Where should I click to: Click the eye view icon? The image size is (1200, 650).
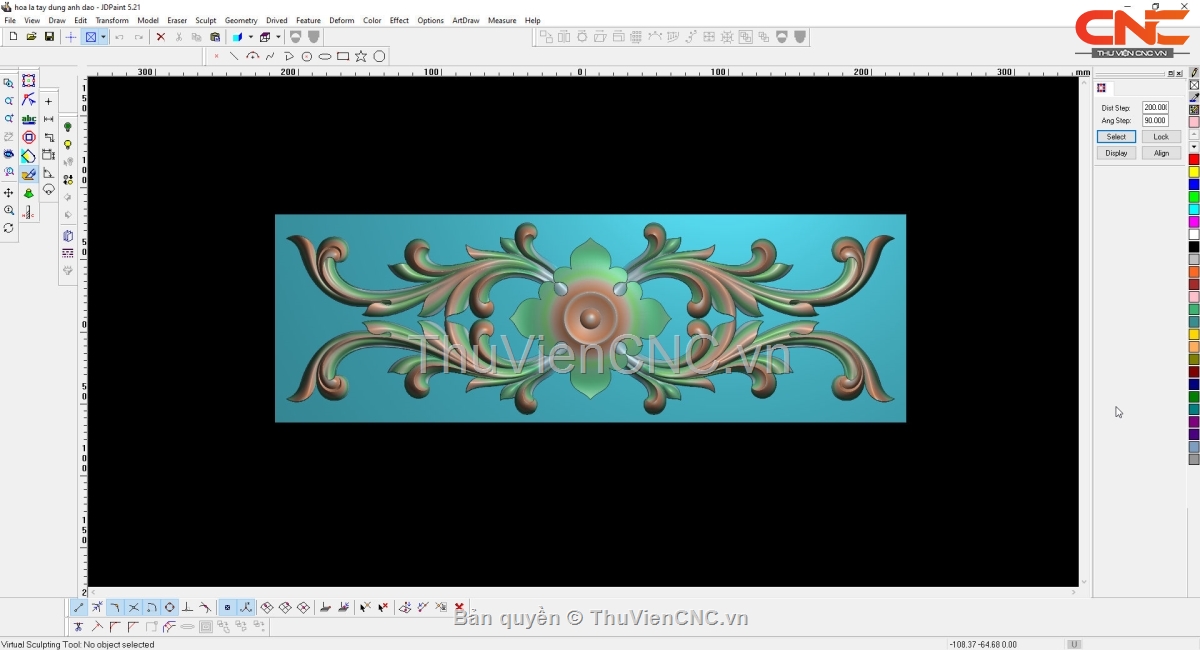click(x=9, y=155)
